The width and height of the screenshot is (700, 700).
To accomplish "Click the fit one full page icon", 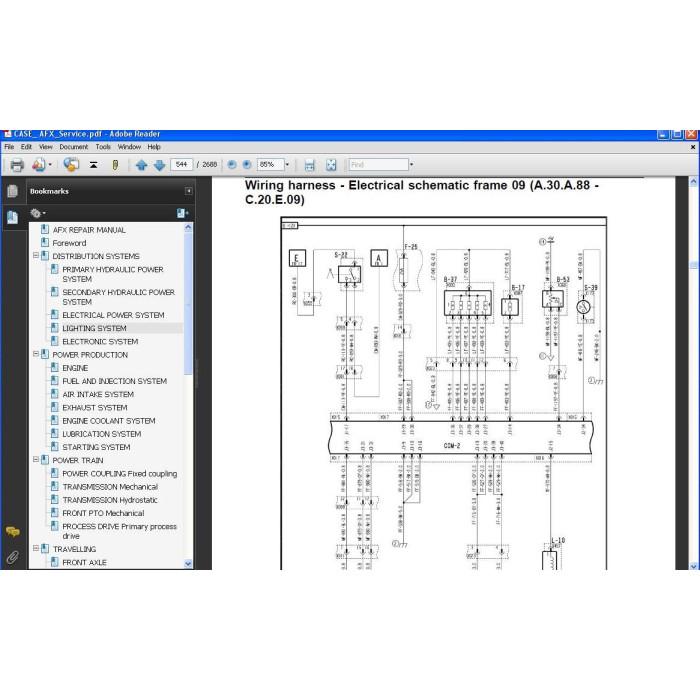I will (331, 165).
